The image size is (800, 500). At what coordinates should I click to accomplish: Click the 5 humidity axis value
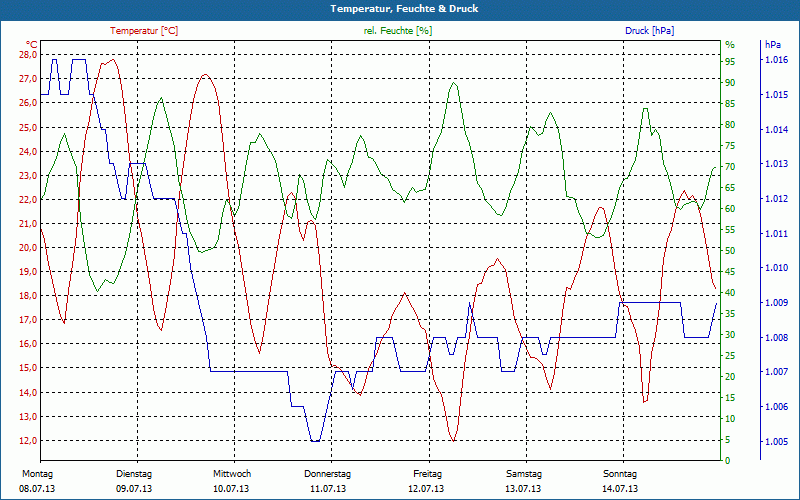(x=728, y=440)
